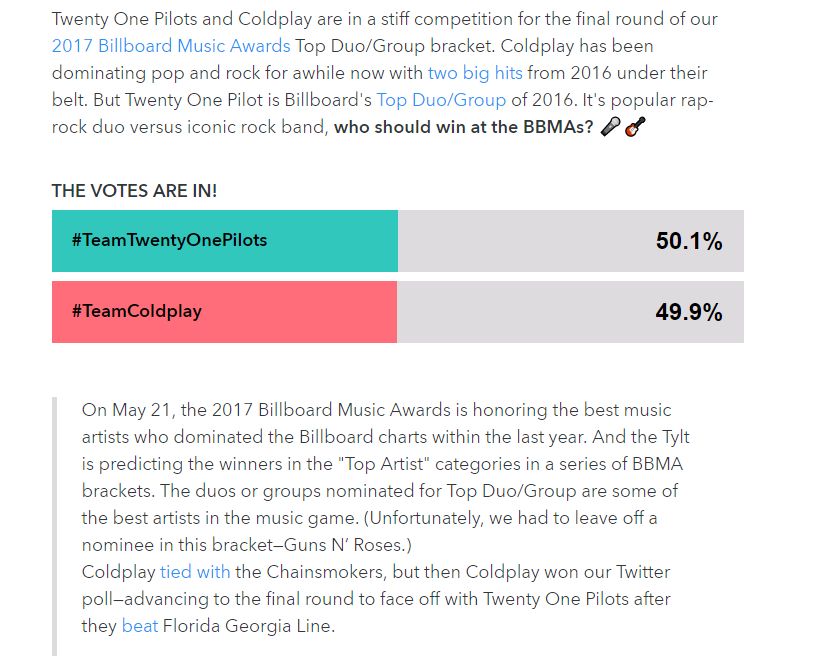This screenshot has height=656, width=823.
Task: Click the gray remainder of the TwentyOnePilots bar
Action: [520, 241]
